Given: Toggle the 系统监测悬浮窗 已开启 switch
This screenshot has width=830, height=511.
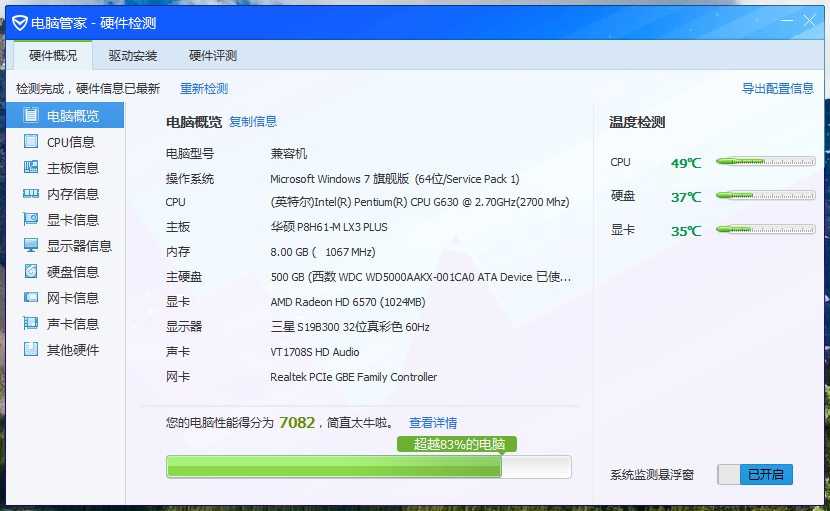Looking at the screenshot, I should 755,474.
